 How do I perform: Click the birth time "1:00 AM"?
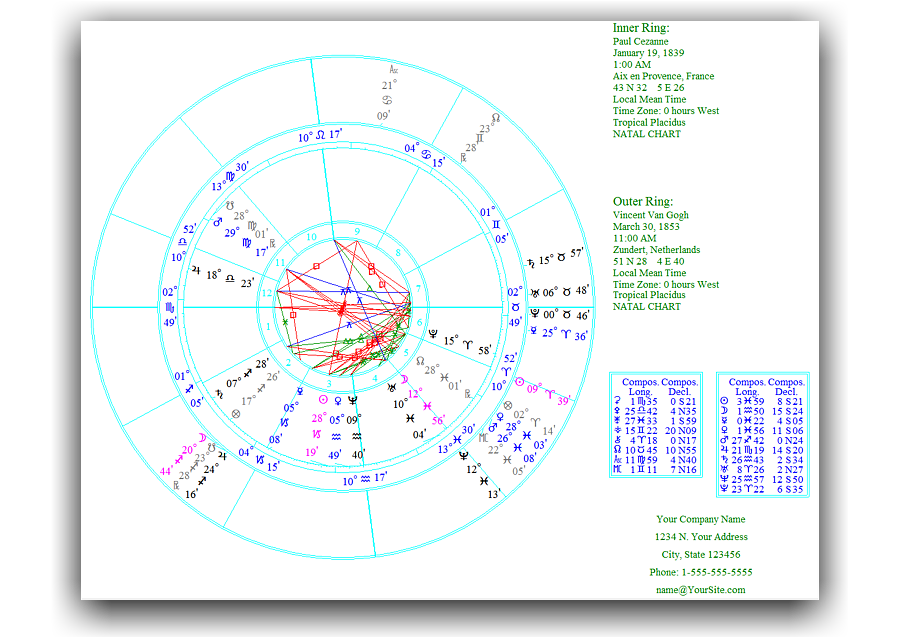coord(632,65)
